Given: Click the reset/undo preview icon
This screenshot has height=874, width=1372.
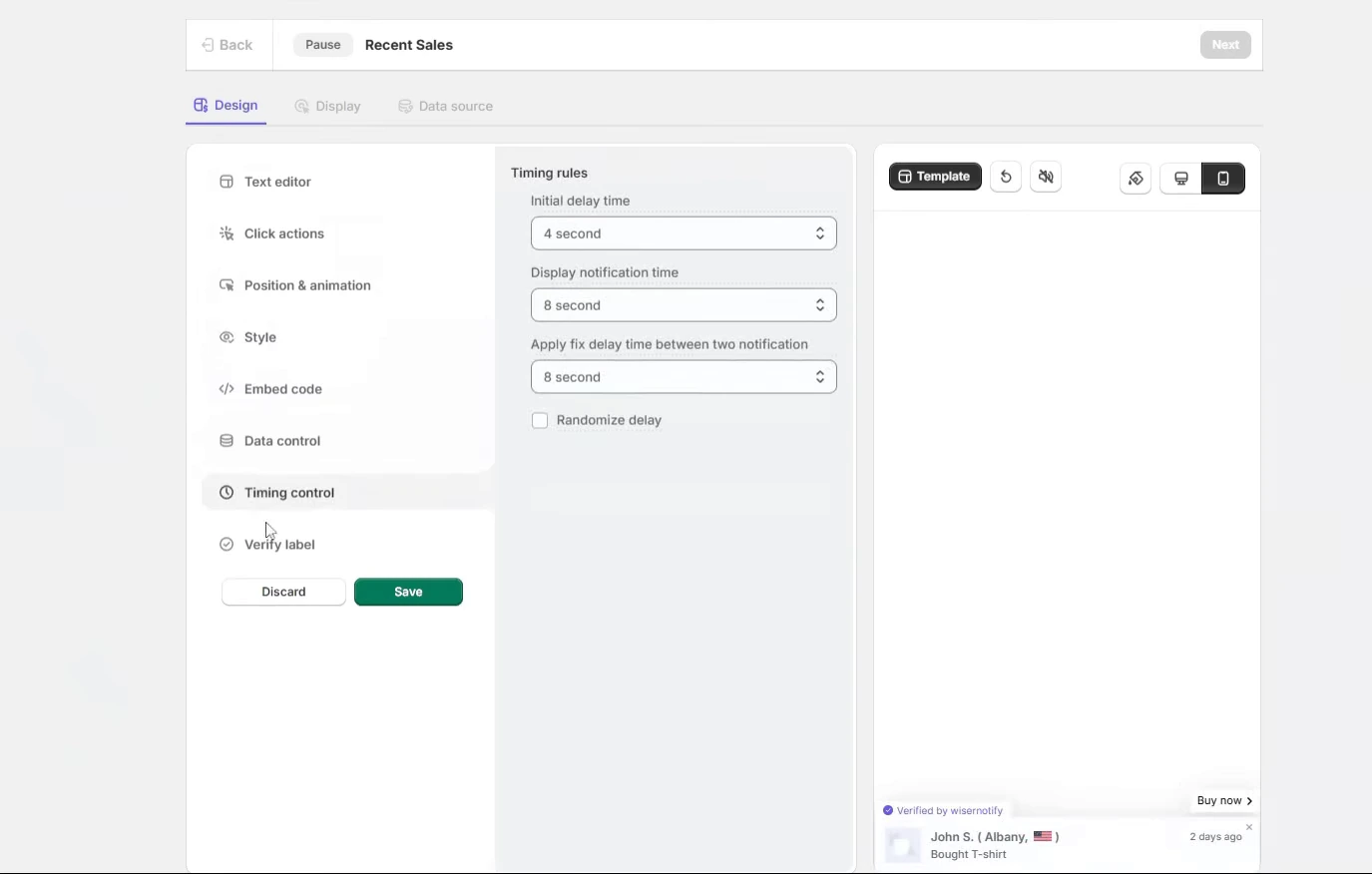Looking at the screenshot, I should (x=1006, y=178).
